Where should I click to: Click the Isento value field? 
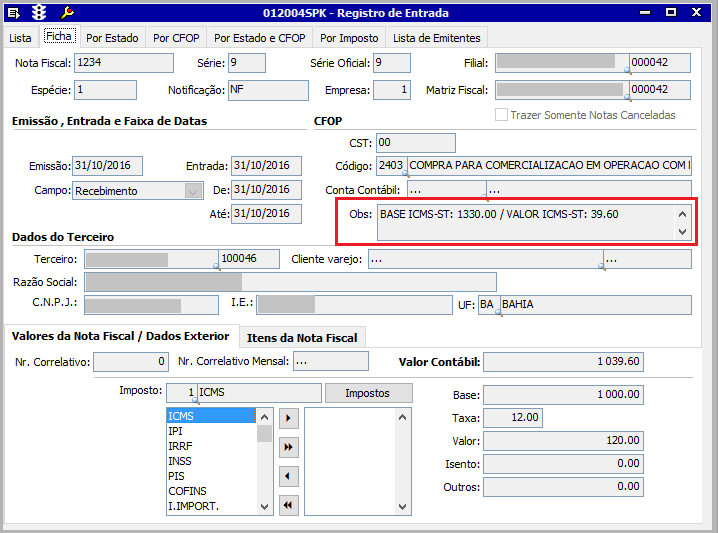563,464
